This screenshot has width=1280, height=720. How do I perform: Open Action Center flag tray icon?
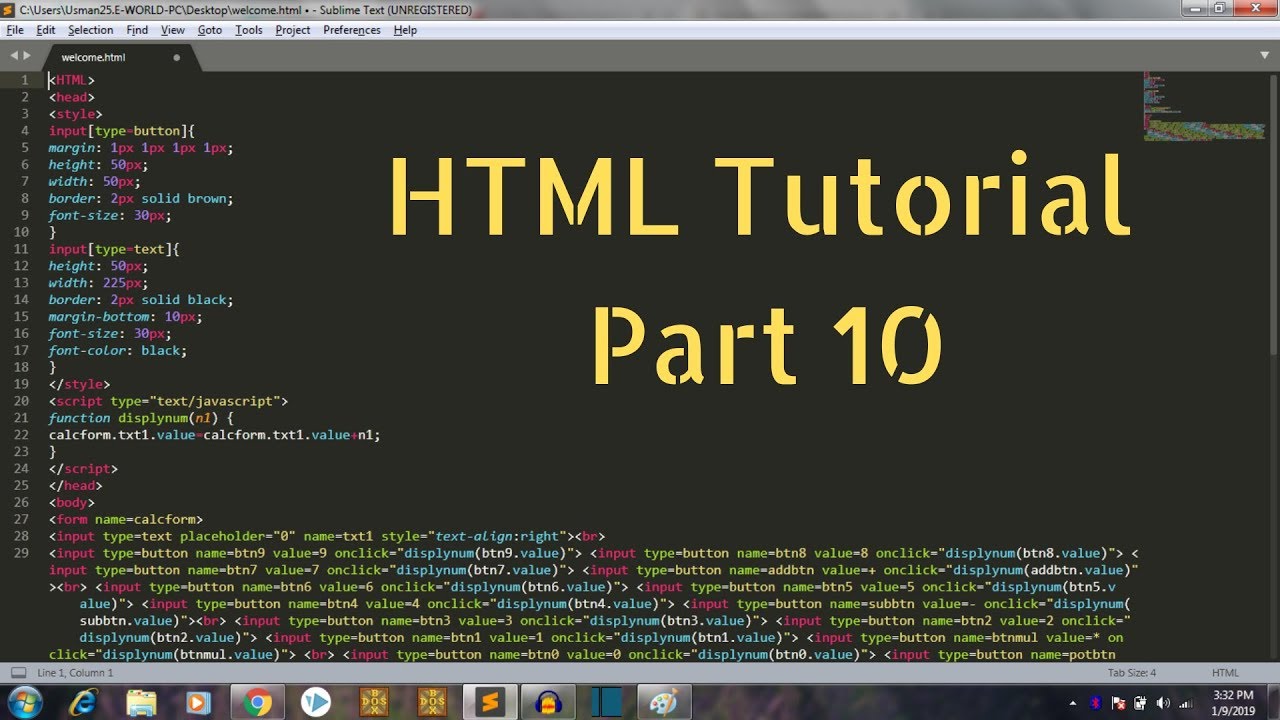pyautogui.click(x=1119, y=703)
